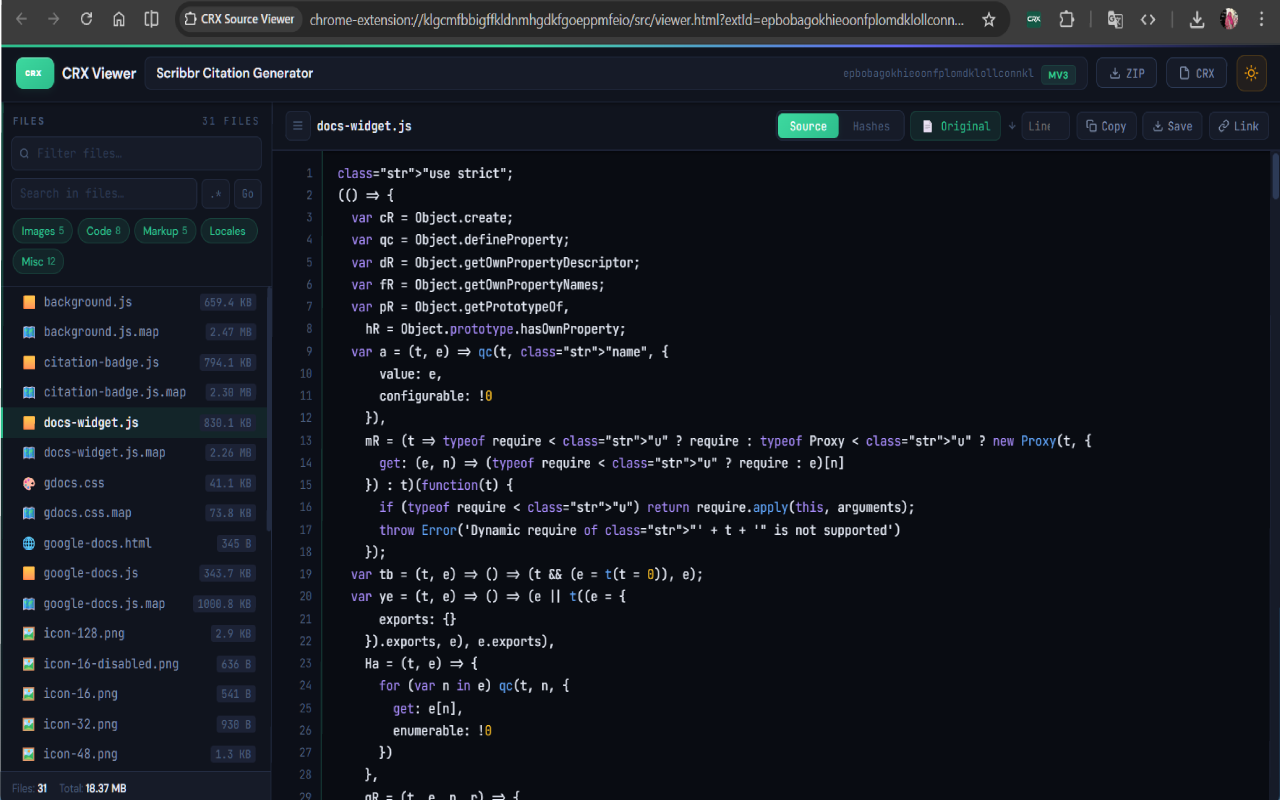Image resolution: width=1280 pixels, height=800 pixels.
Task: Open icon-16.png file
Action: tap(136, 694)
